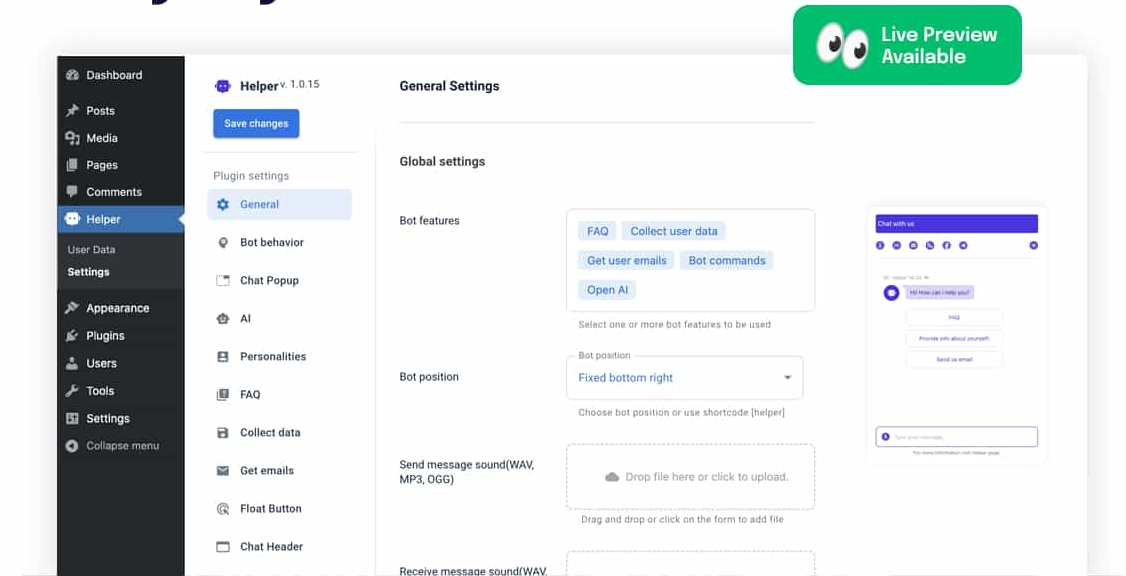Image resolution: width=1126 pixels, height=576 pixels.
Task: Click the General Settings heading
Action: (450, 86)
